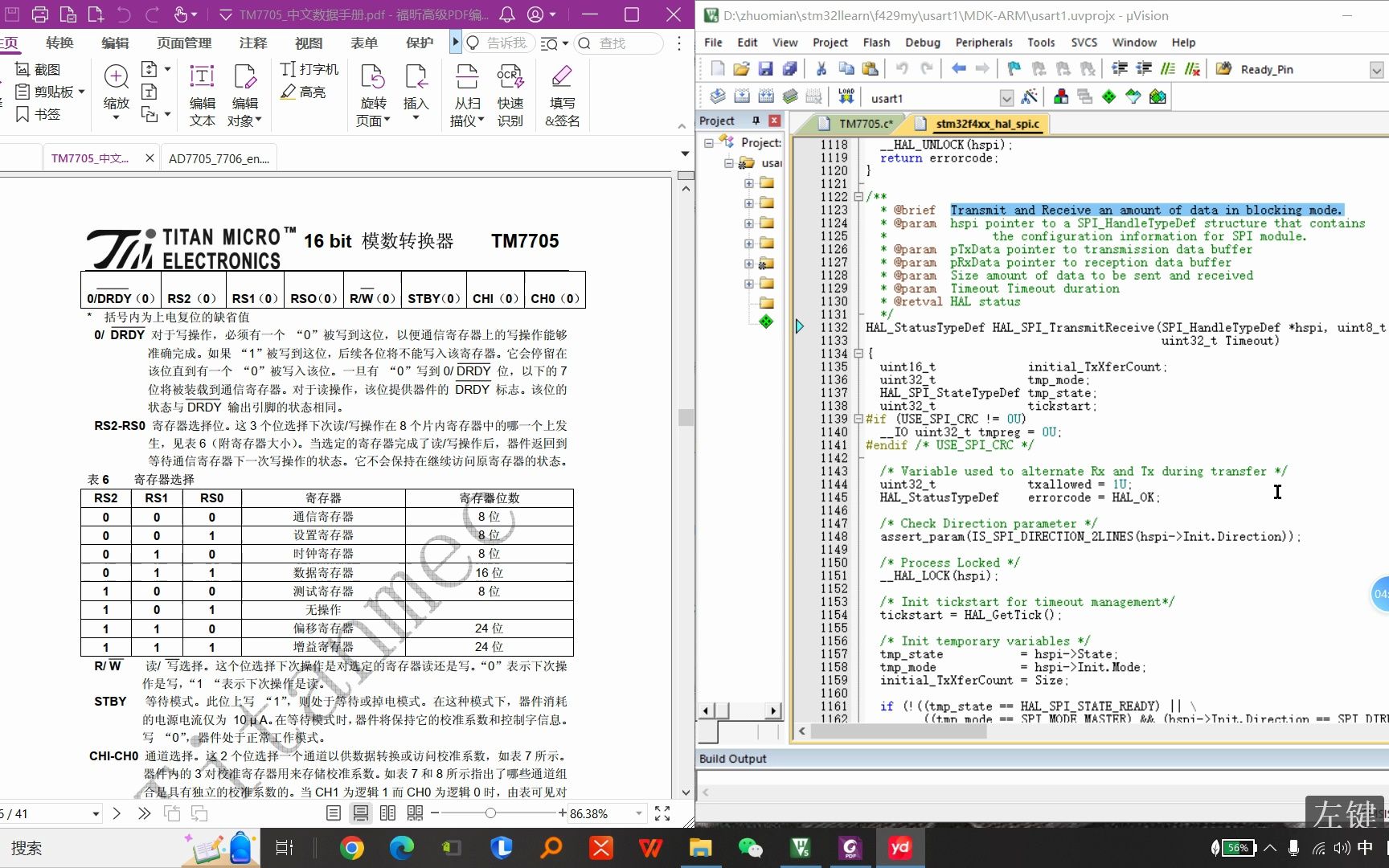The width and height of the screenshot is (1389, 868).
Task: Open the usart1 target dropdown
Action: [1006, 98]
